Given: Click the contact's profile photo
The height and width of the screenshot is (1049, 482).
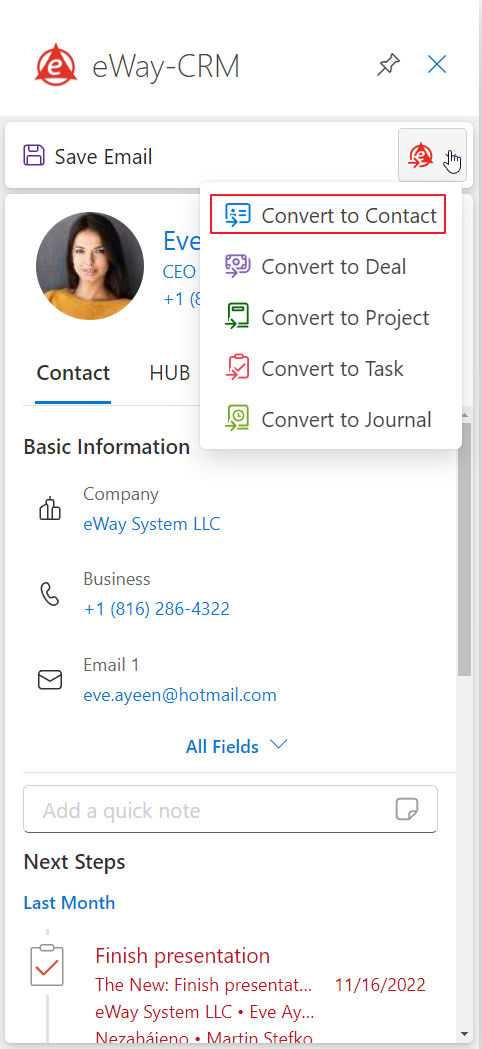Looking at the screenshot, I should coord(90,266).
